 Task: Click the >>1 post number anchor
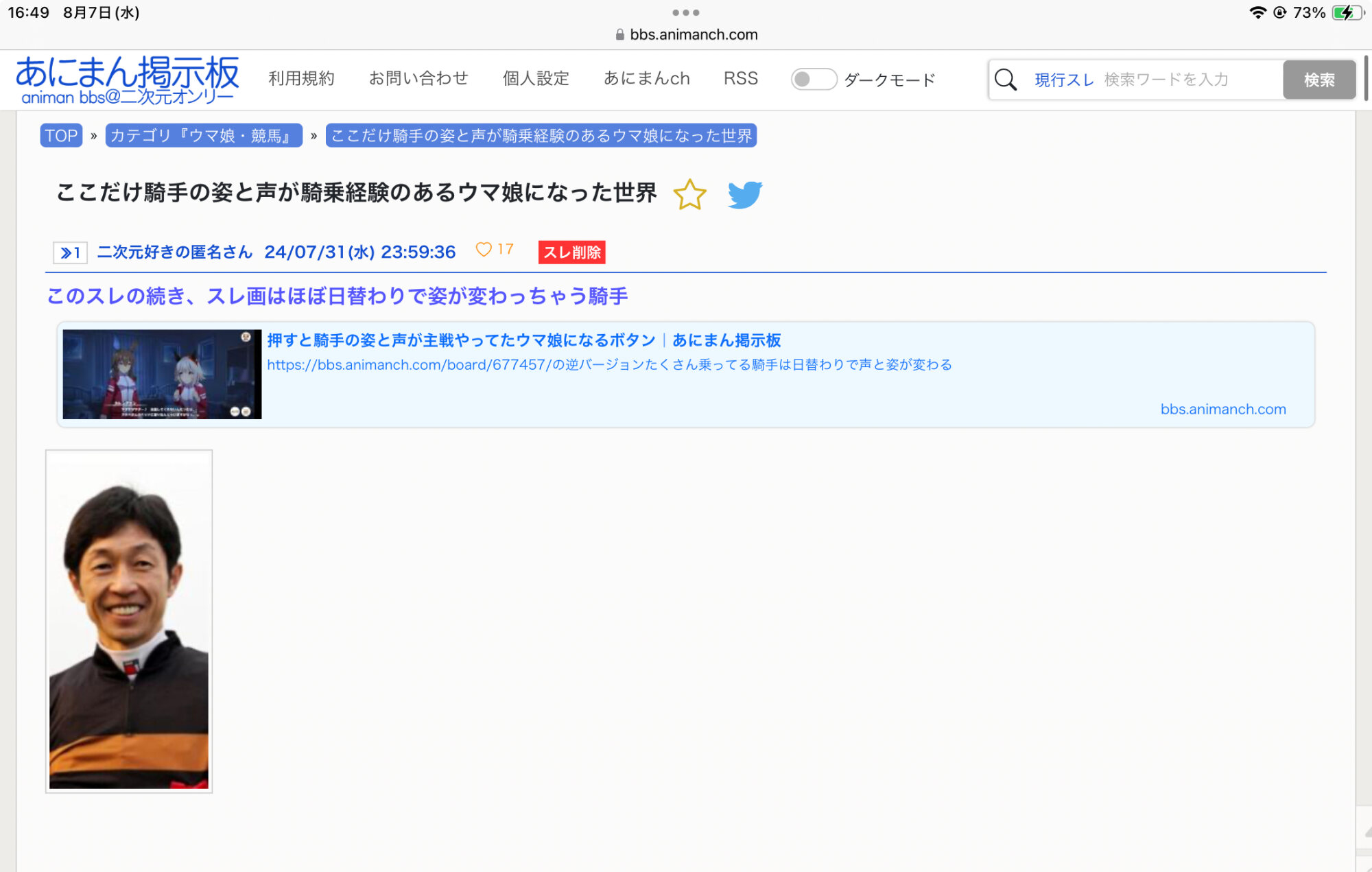point(70,252)
